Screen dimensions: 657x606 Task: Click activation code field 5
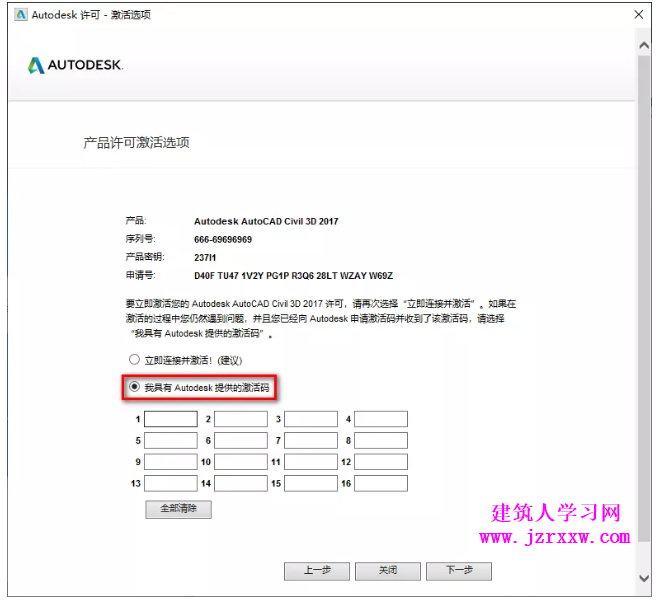171,440
